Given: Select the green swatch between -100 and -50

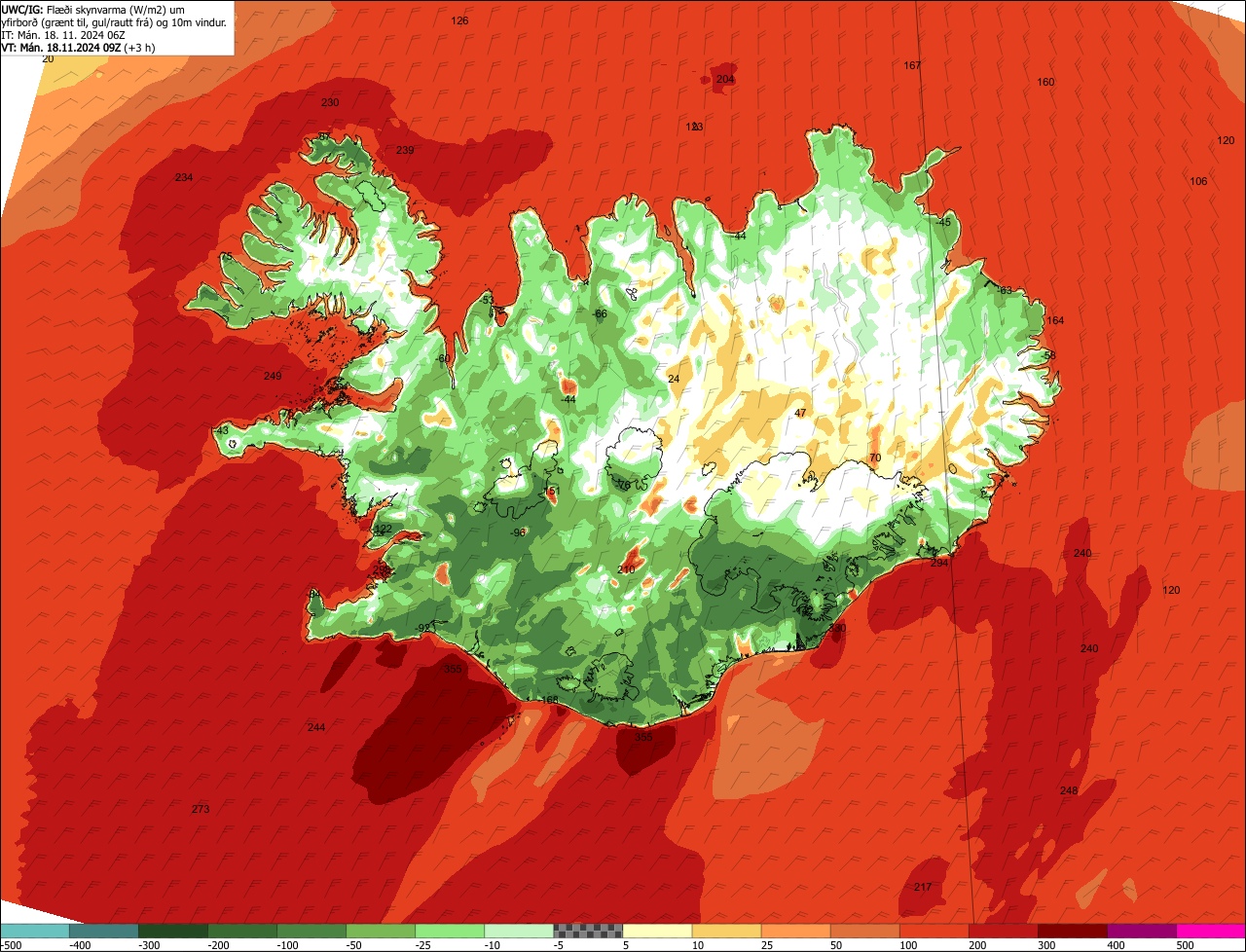Looking at the screenshot, I should (311, 931).
